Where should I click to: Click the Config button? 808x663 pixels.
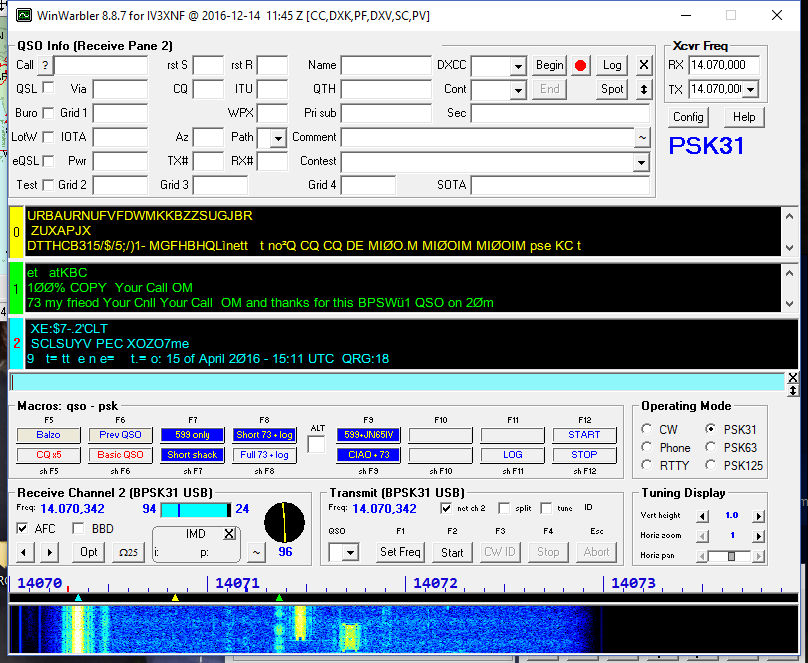pyautogui.click(x=688, y=117)
